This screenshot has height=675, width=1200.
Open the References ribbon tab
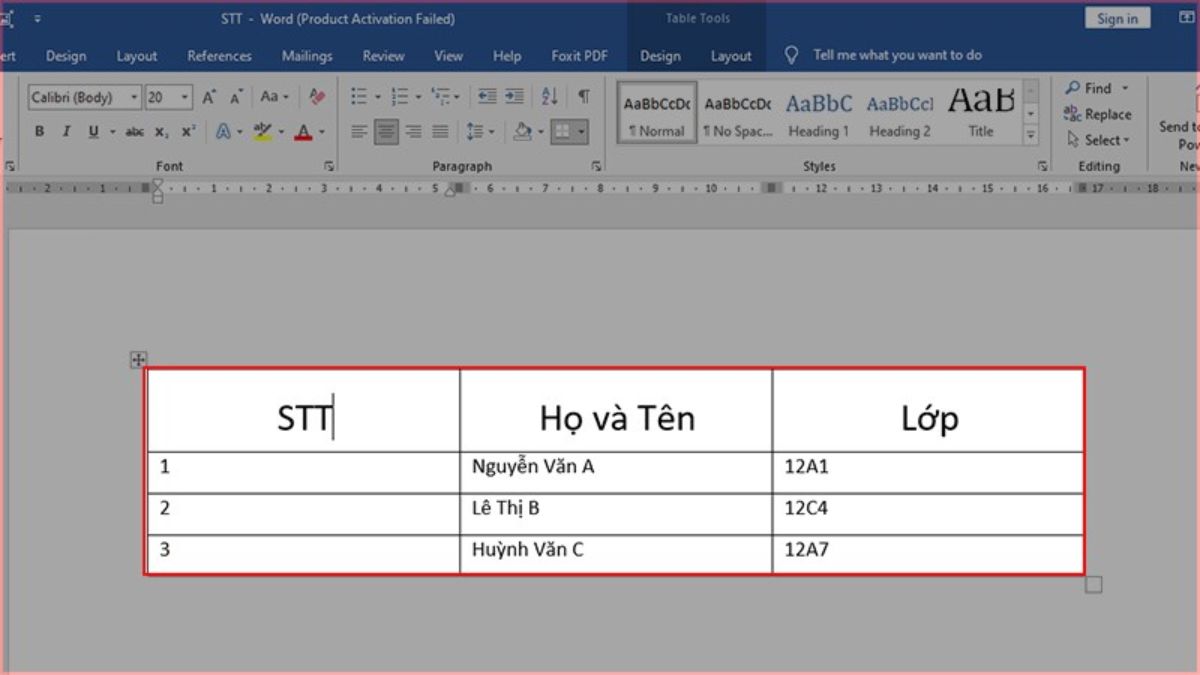click(219, 56)
